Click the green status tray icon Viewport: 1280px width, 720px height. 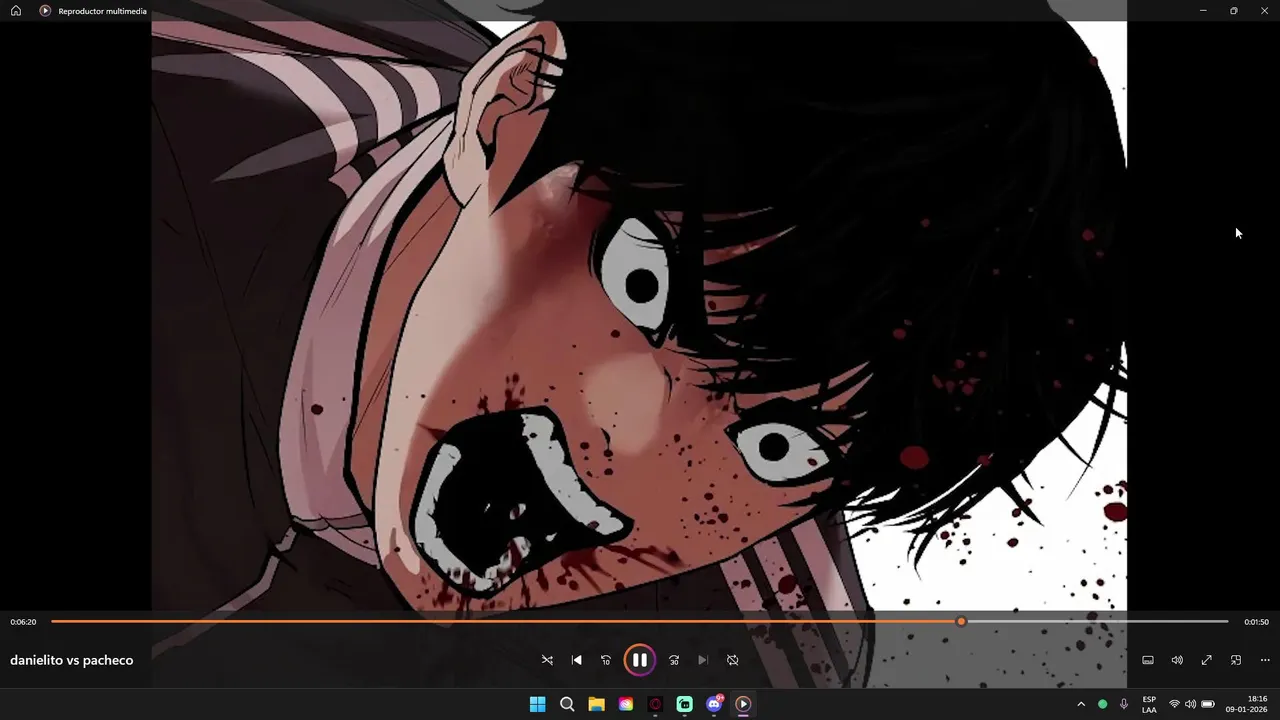(x=1103, y=704)
